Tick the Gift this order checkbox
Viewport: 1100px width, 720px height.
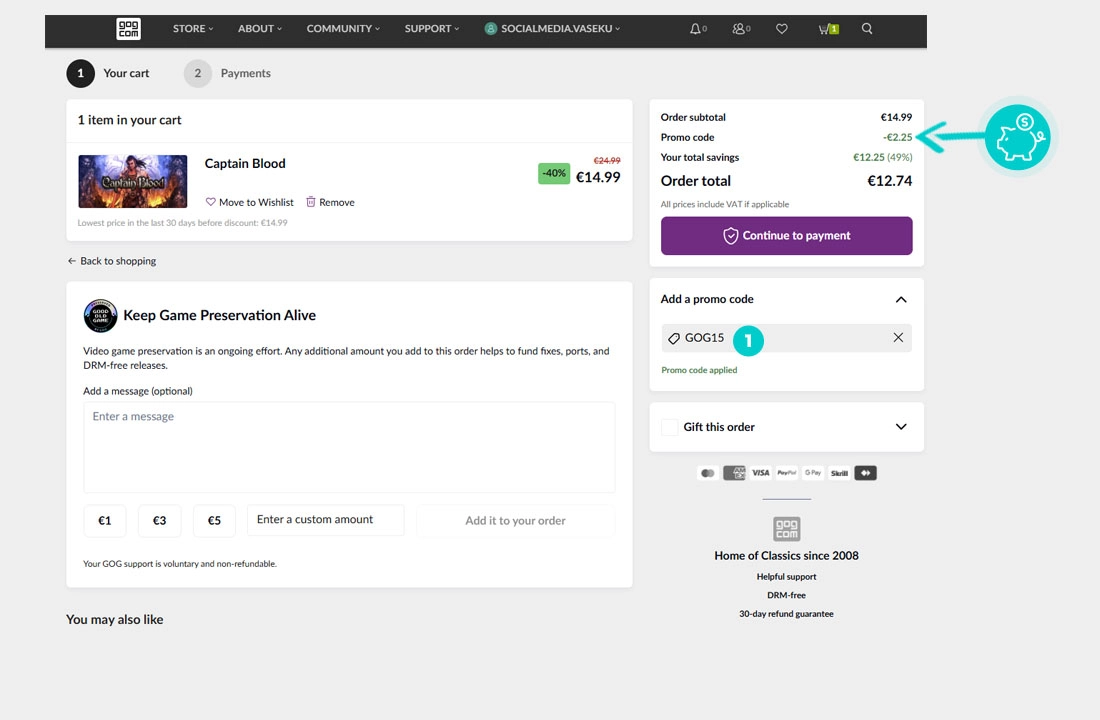point(670,427)
